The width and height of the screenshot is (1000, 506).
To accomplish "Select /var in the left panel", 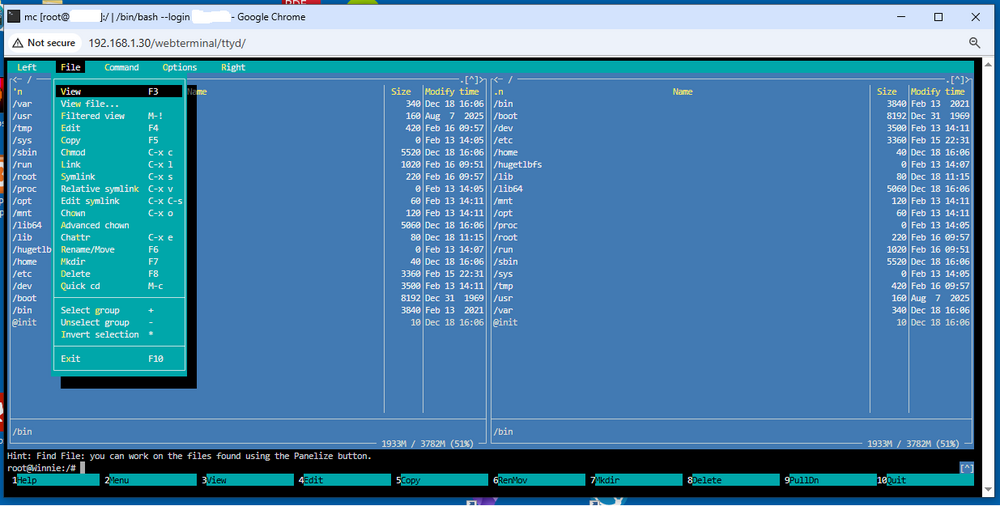I will [x=22, y=104].
